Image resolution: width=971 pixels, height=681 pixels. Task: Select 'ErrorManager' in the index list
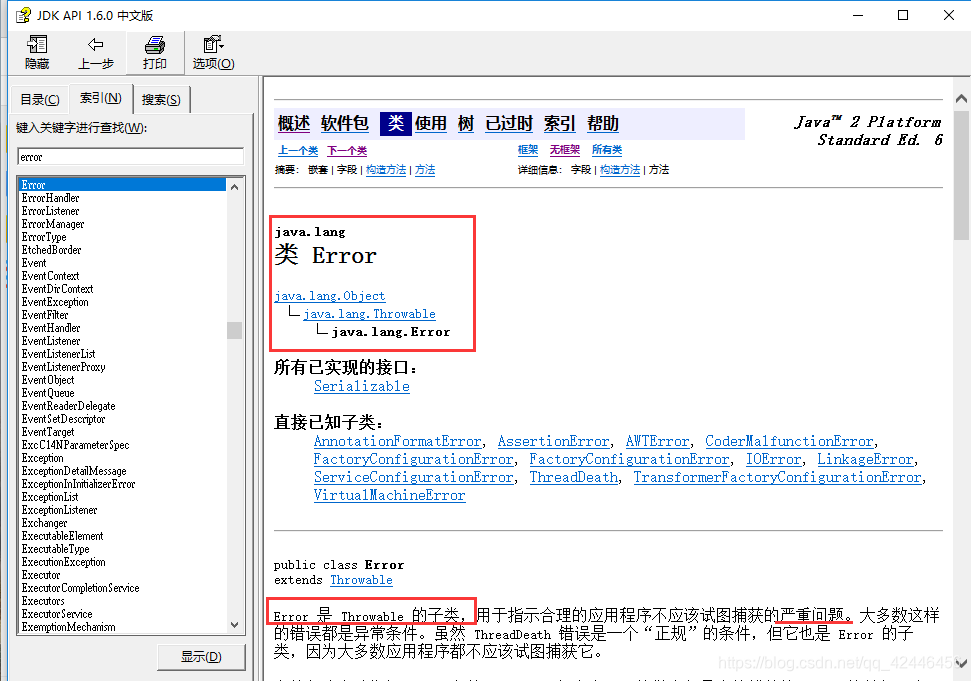(53, 223)
